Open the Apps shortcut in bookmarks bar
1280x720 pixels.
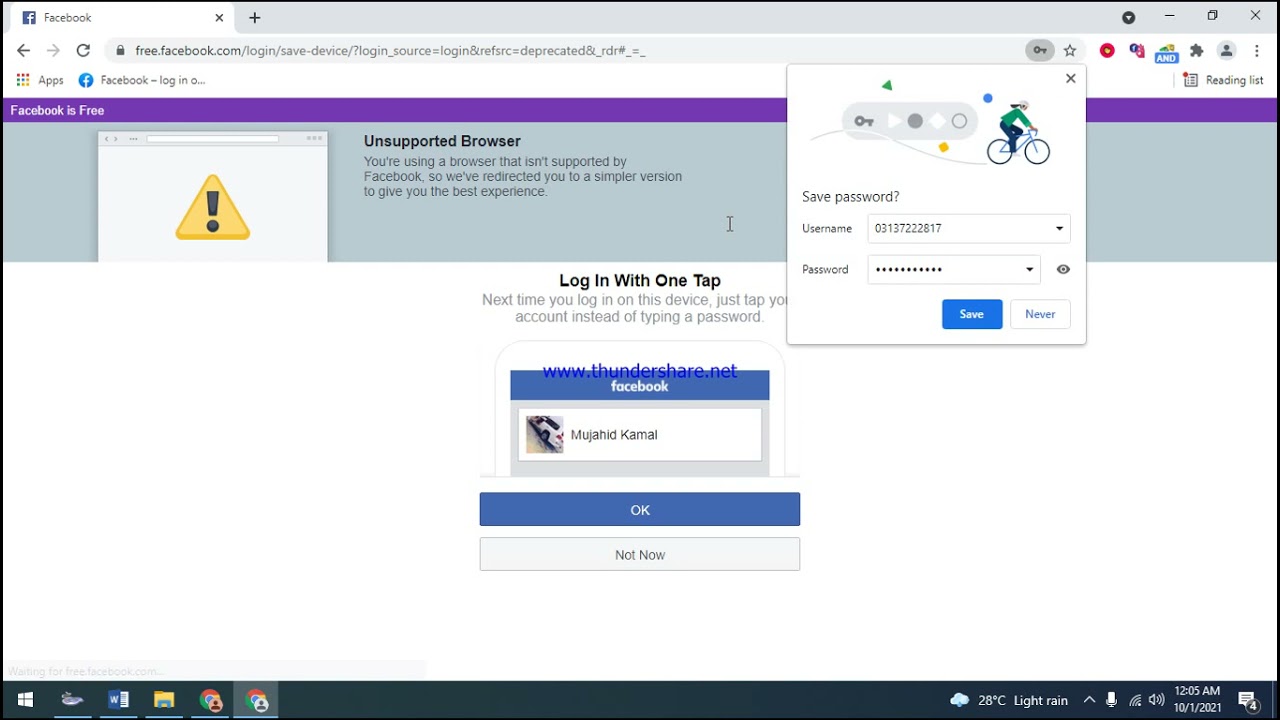tap(40, 80)
